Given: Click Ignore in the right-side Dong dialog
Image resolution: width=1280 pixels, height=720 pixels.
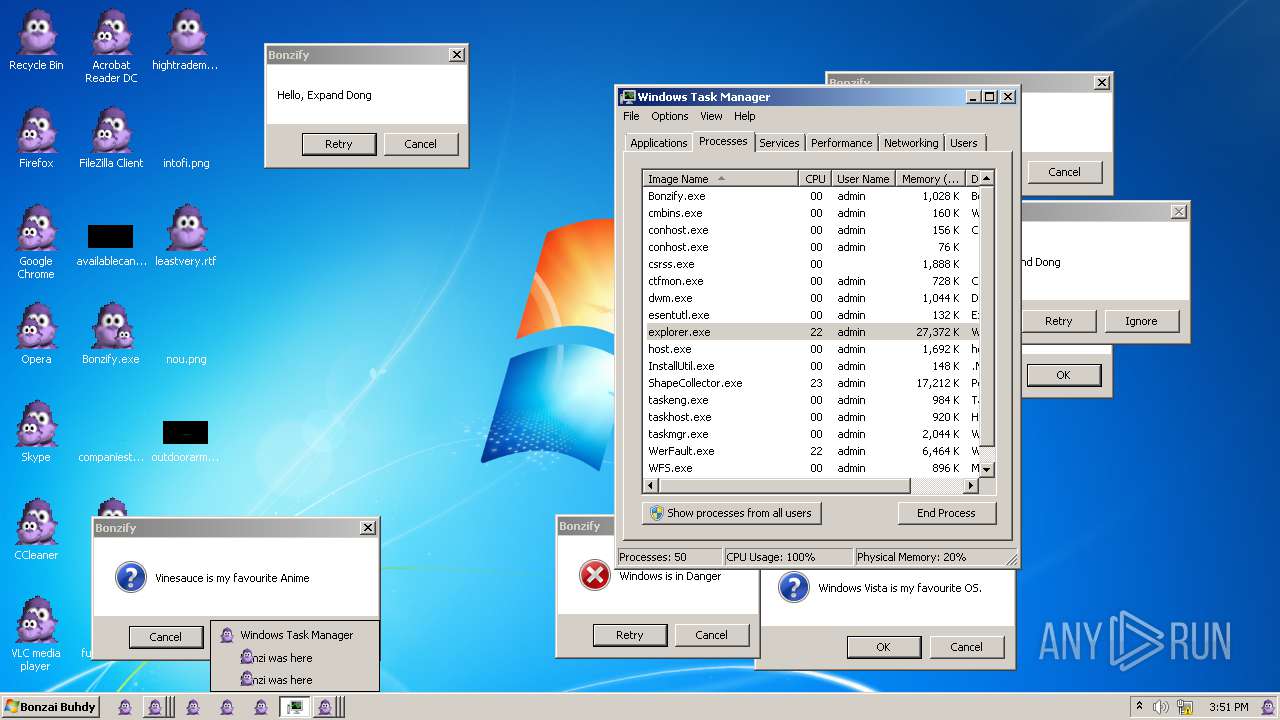Looking at the screenshot, I should pyautogui.click(x=1141, y=321).
